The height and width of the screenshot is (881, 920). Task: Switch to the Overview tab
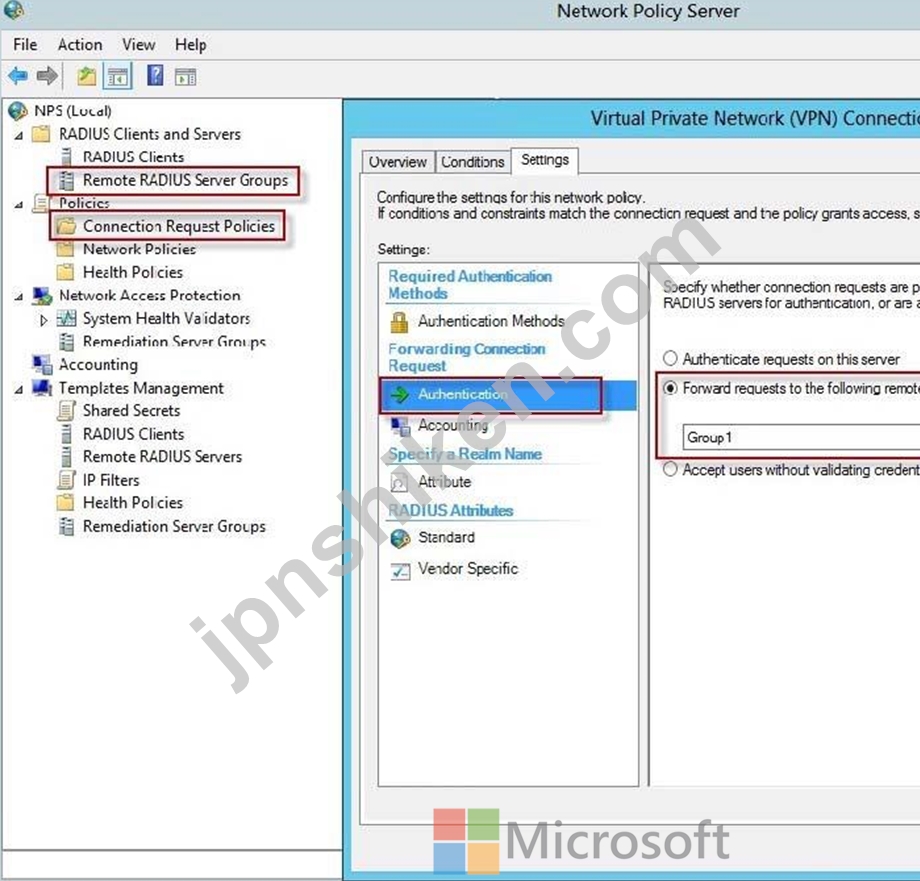[x=398, y=162]
